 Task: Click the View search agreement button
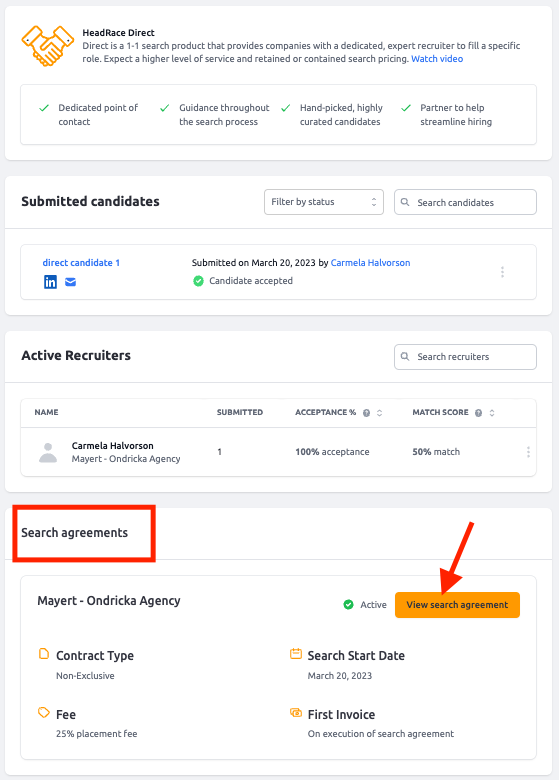coord(457,605)
